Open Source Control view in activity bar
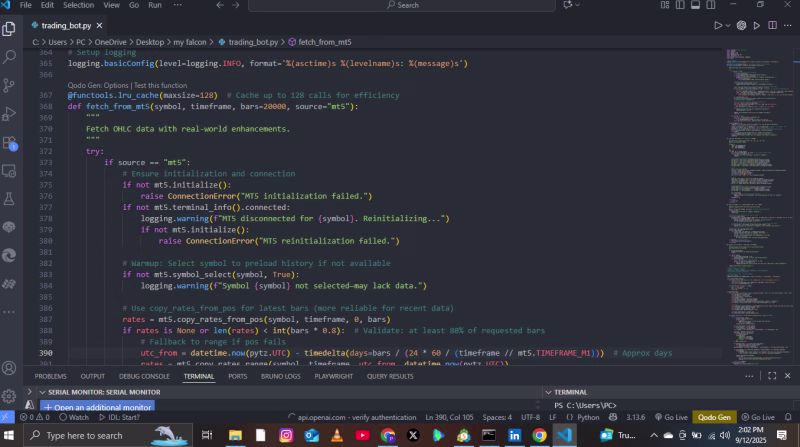 (9, 85)
